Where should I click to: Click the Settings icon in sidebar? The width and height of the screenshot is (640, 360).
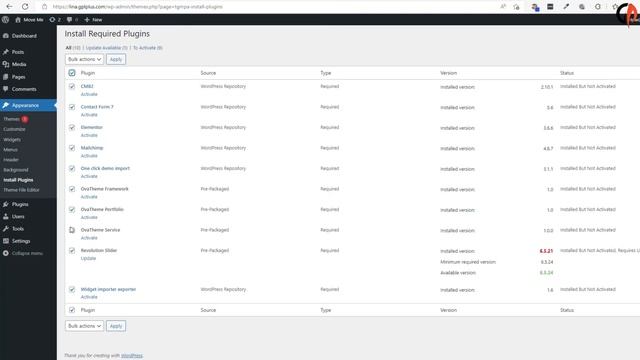pyautogui.click(x=6, y=241)
